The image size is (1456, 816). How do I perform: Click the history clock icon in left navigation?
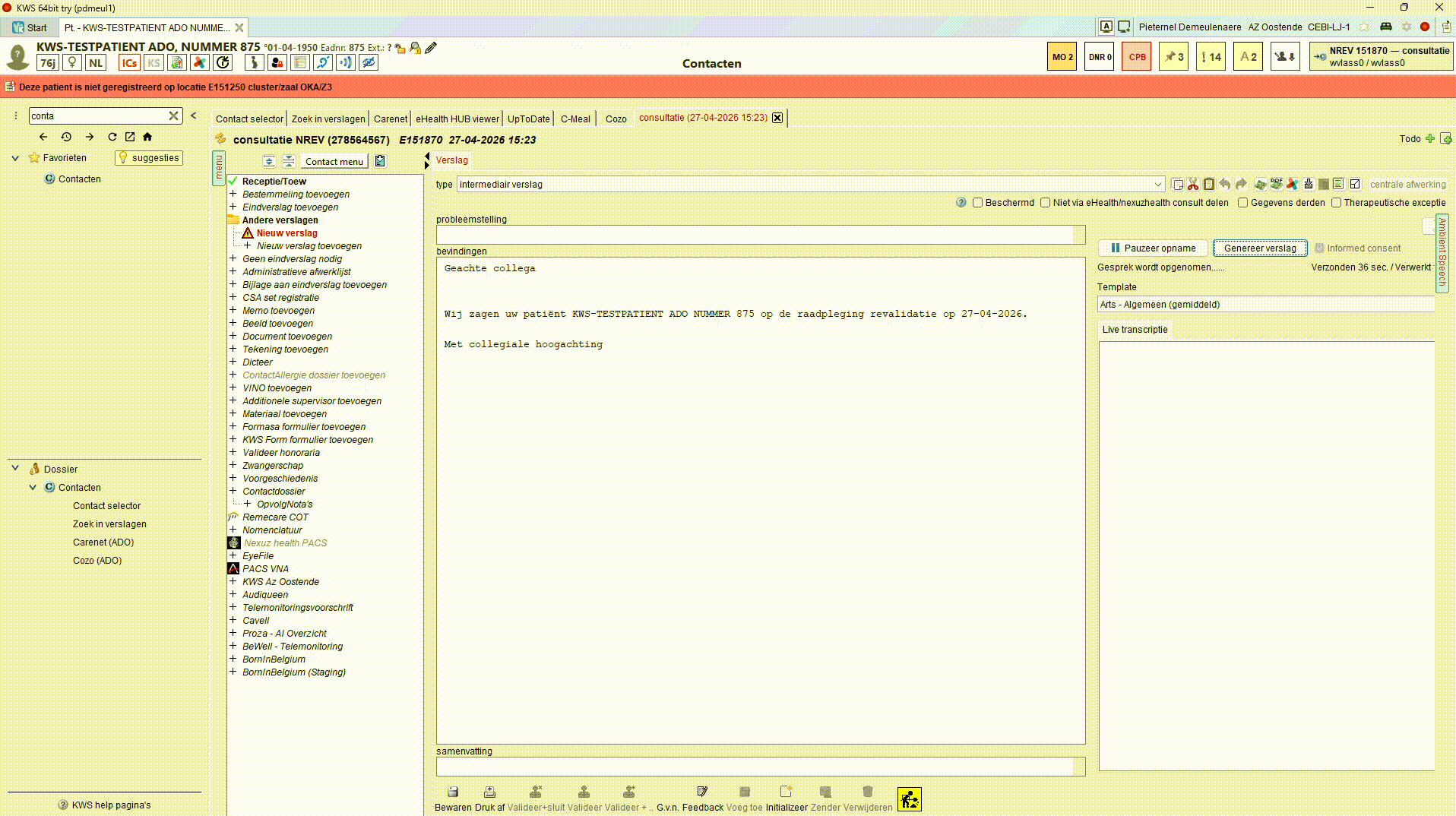[x=66, y=137]
